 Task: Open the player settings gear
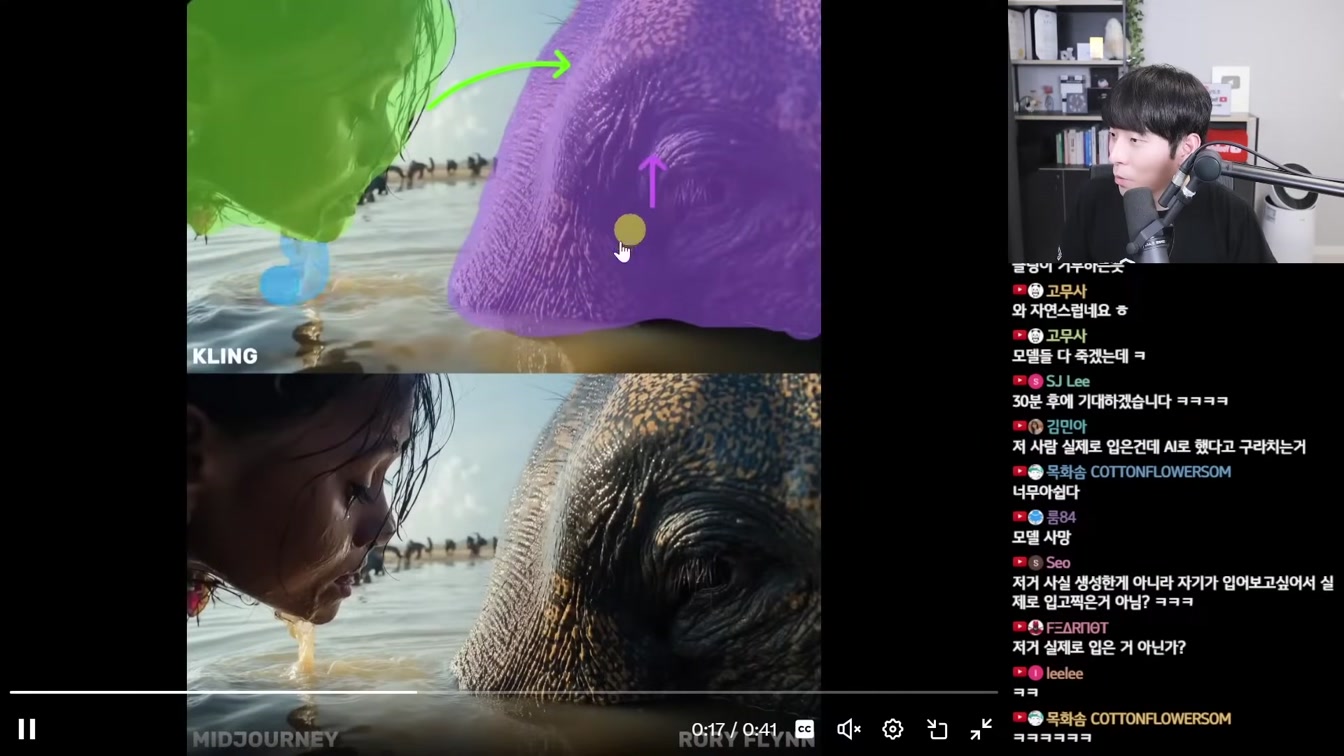click(x=893, y=729)
